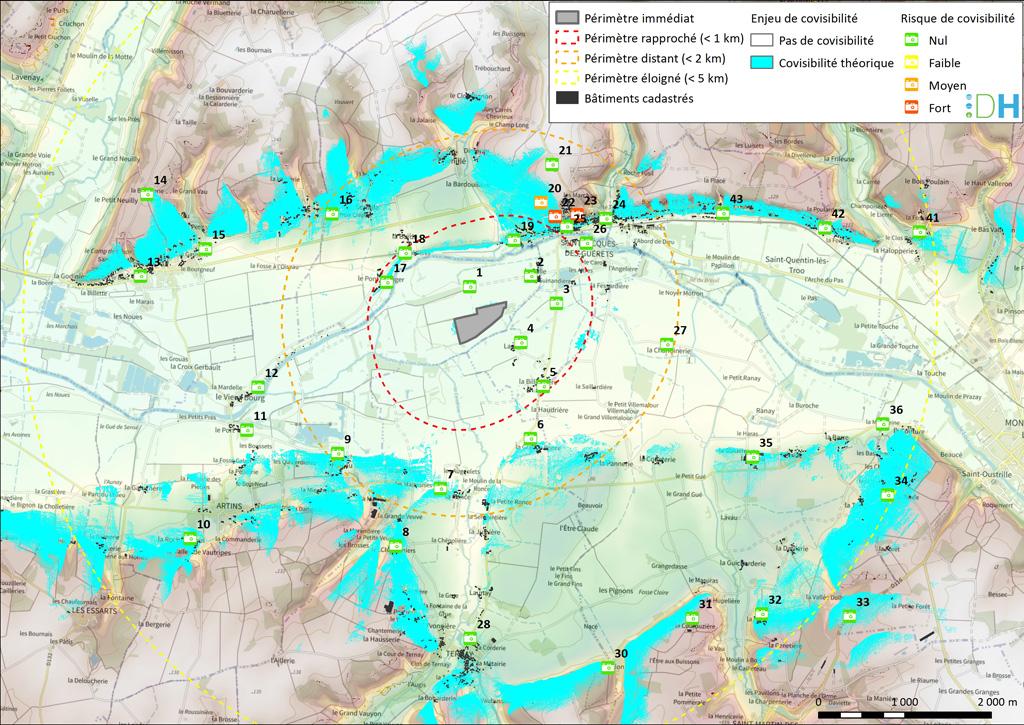Select camera marker 35
Screen dimensions: 1024x725
(752, 457)
